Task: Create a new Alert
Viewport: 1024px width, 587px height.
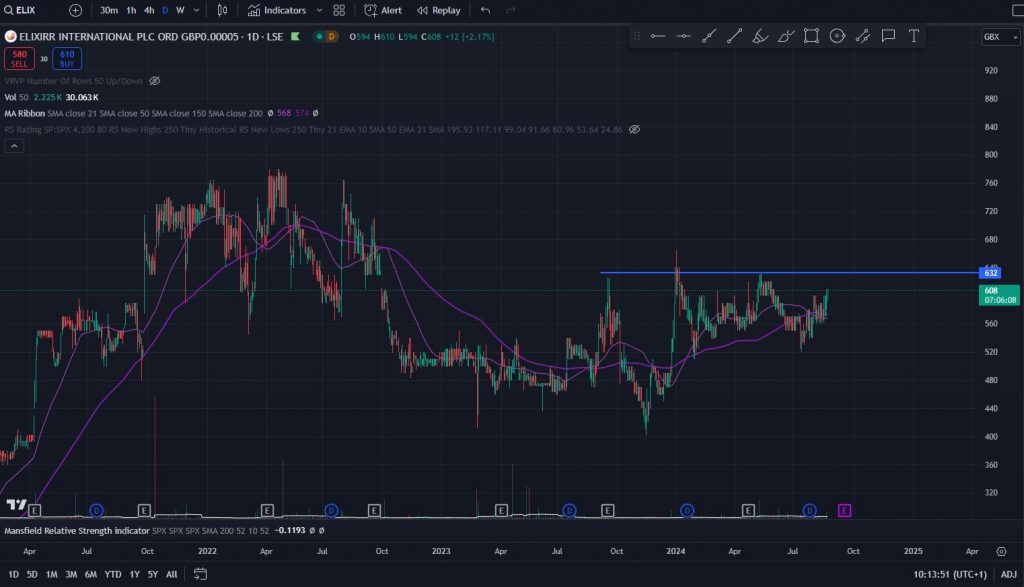Action: coord(383,10)
